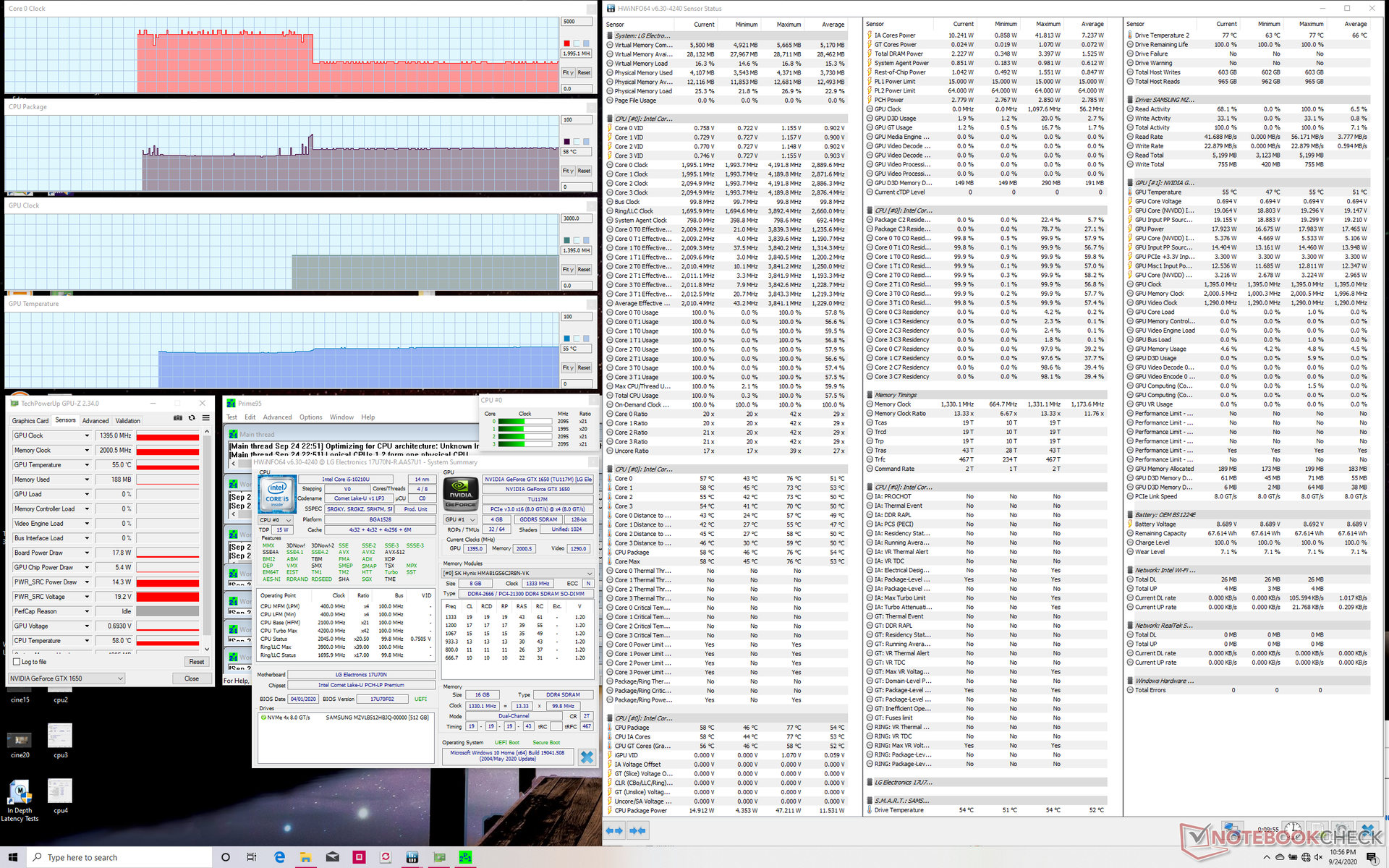The image size is (1389, 868).
Task: Switch to Graphics Card tab in GPU-Z
Action: tap(30, 420)
